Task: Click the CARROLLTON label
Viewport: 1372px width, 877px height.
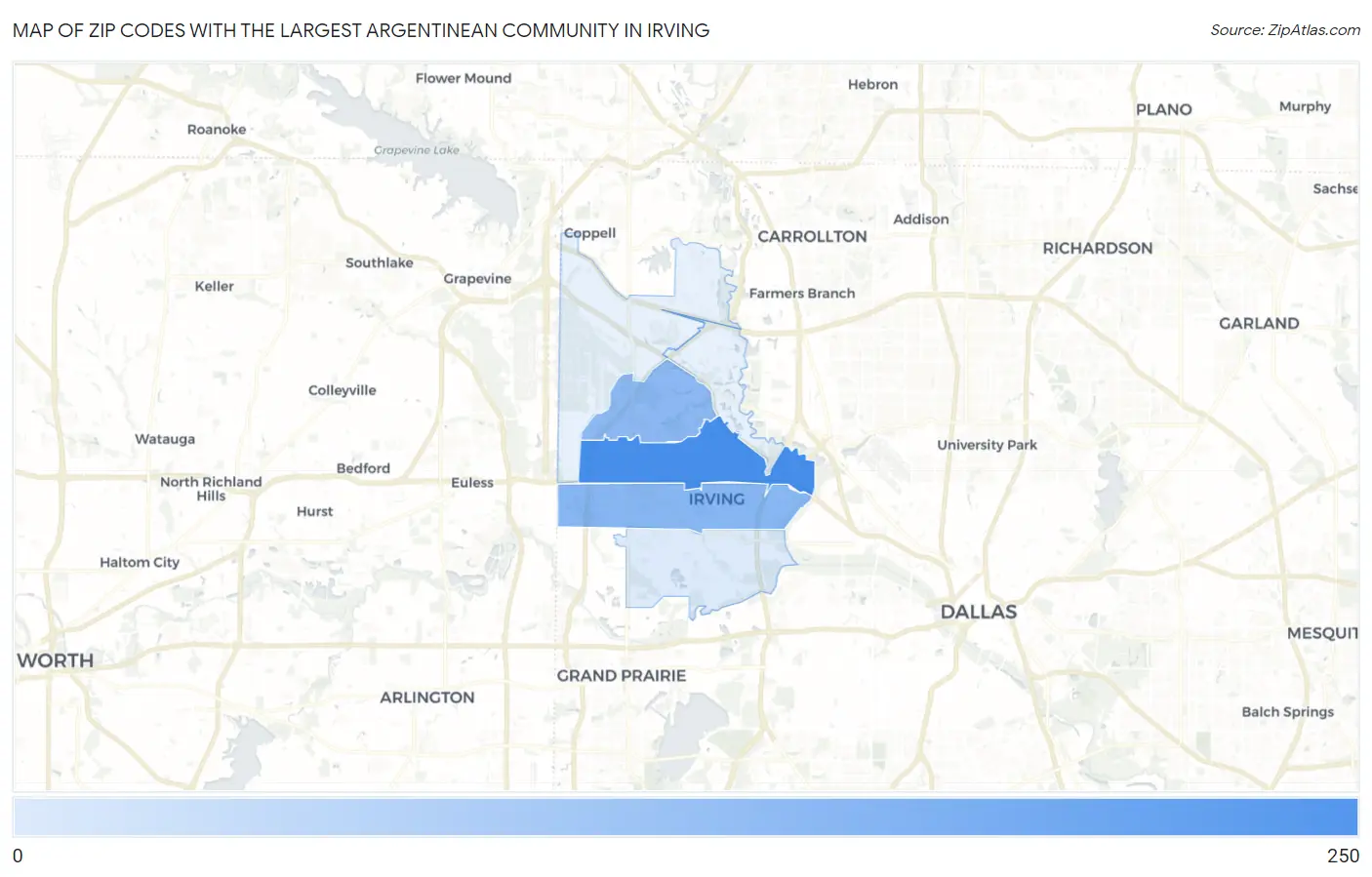Action: pos(812,236)
